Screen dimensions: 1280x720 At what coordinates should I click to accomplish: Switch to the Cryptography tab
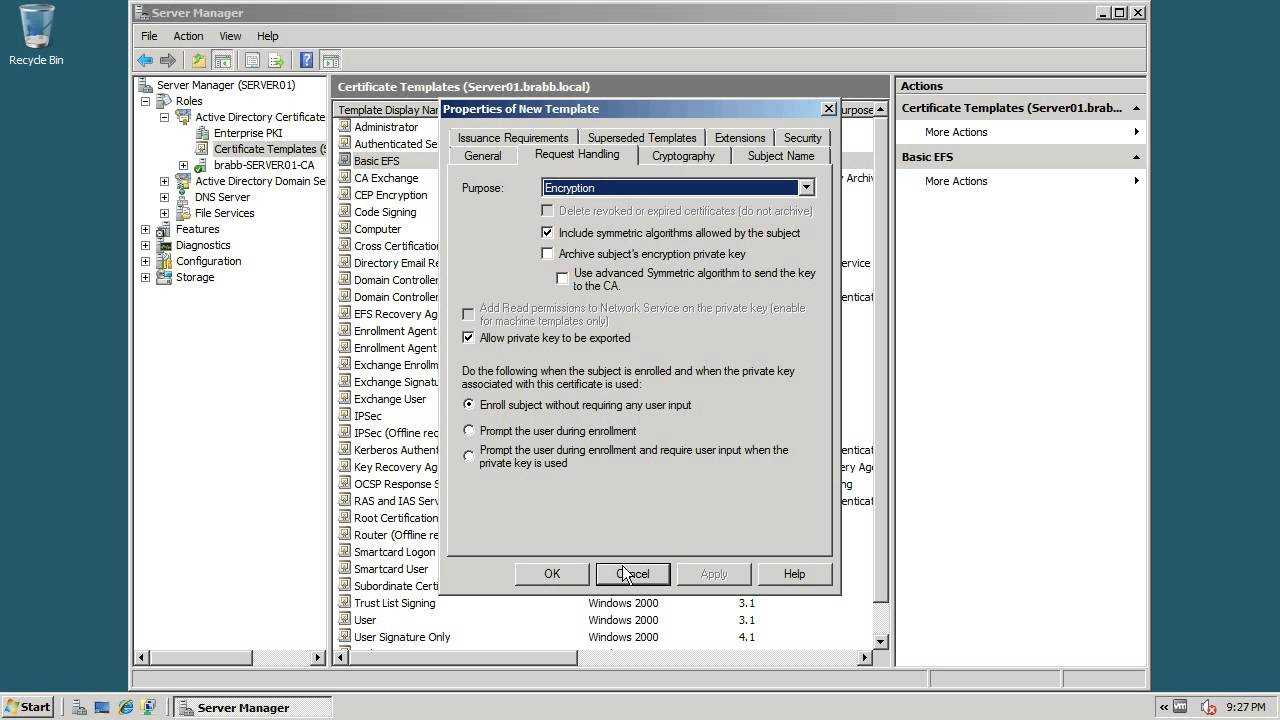click(683, 156)
